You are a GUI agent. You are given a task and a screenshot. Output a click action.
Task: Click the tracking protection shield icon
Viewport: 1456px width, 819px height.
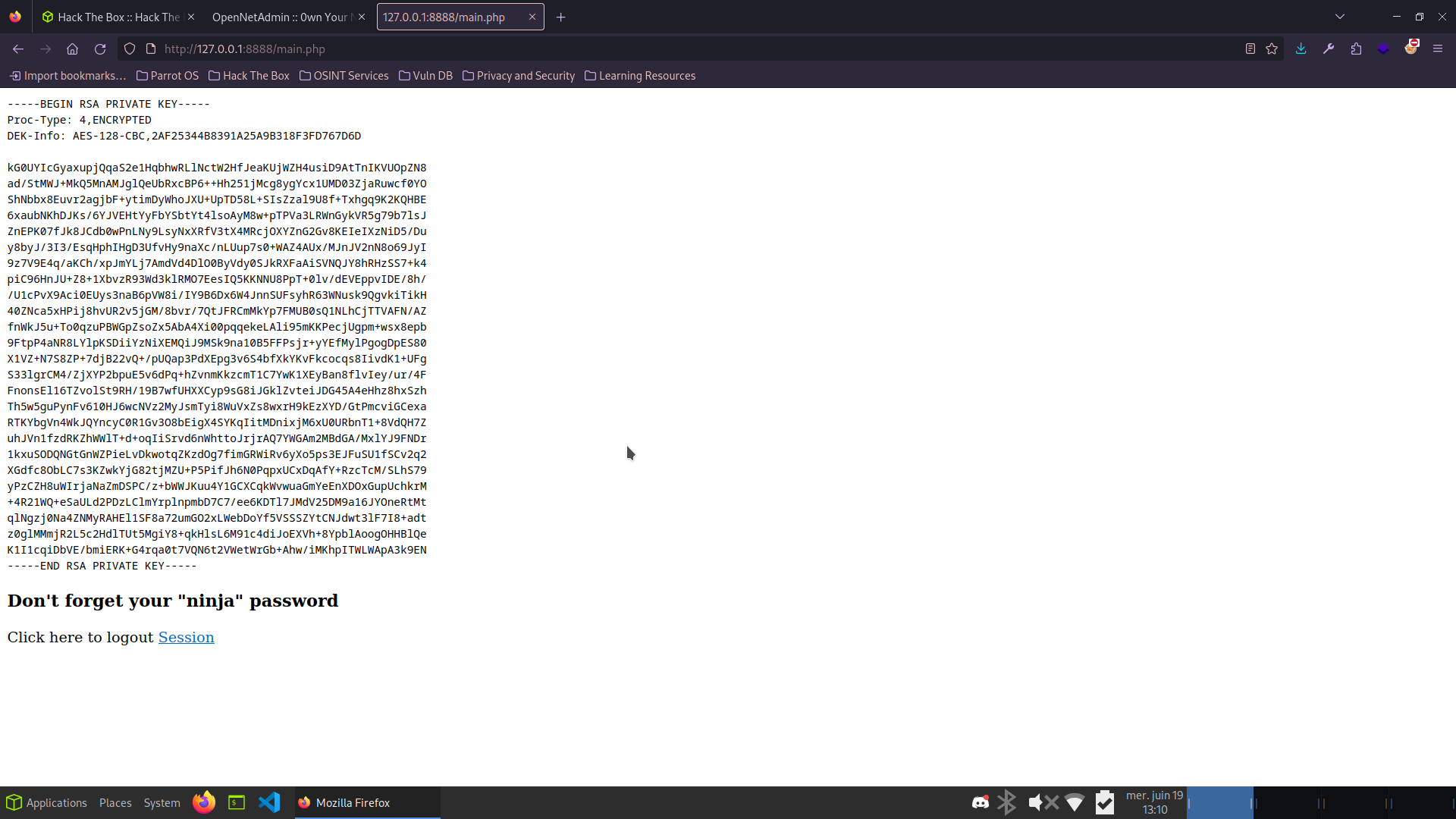(130, 49)
